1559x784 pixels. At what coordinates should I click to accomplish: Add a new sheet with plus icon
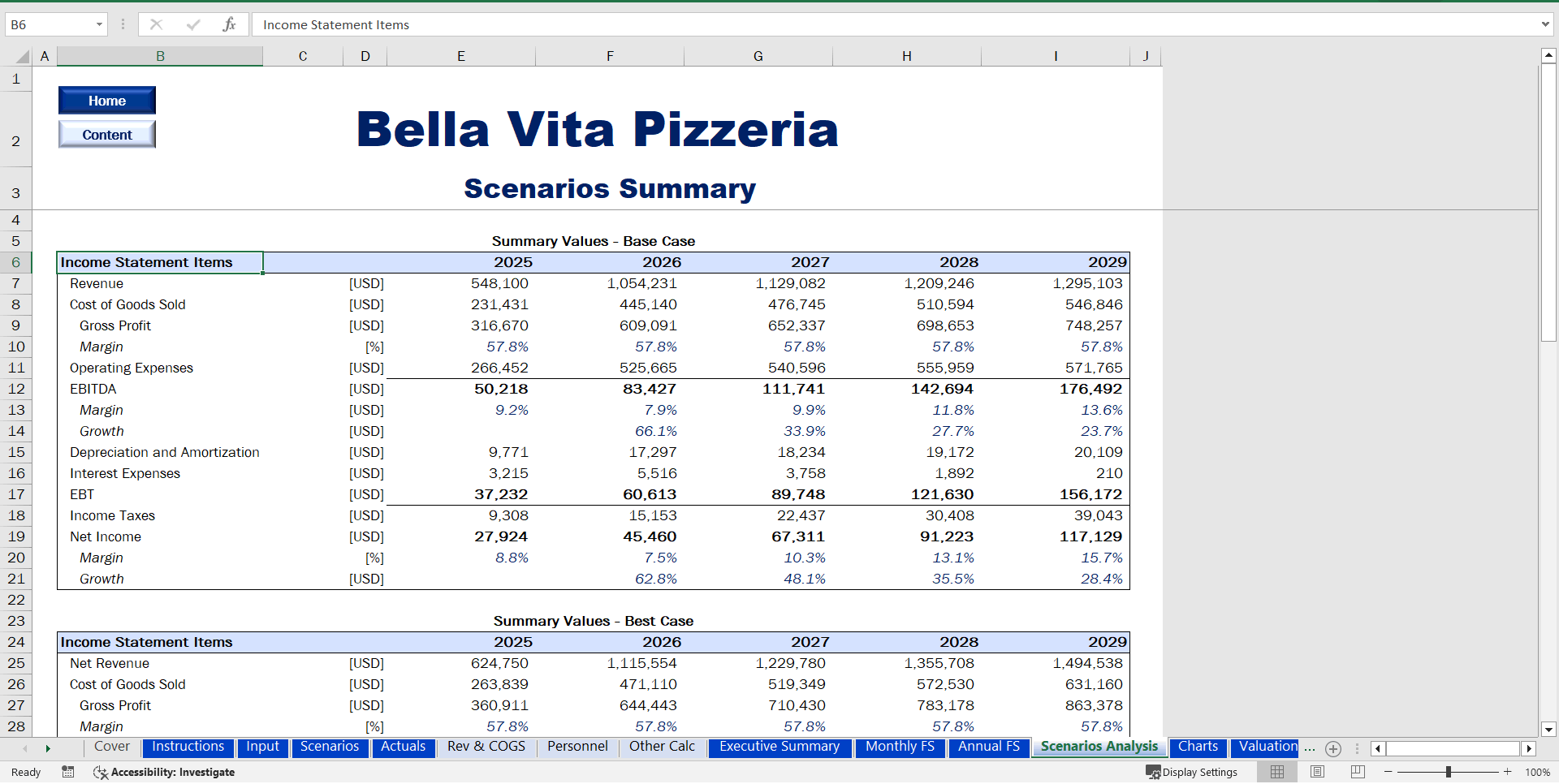click(x=1333, y=748)
